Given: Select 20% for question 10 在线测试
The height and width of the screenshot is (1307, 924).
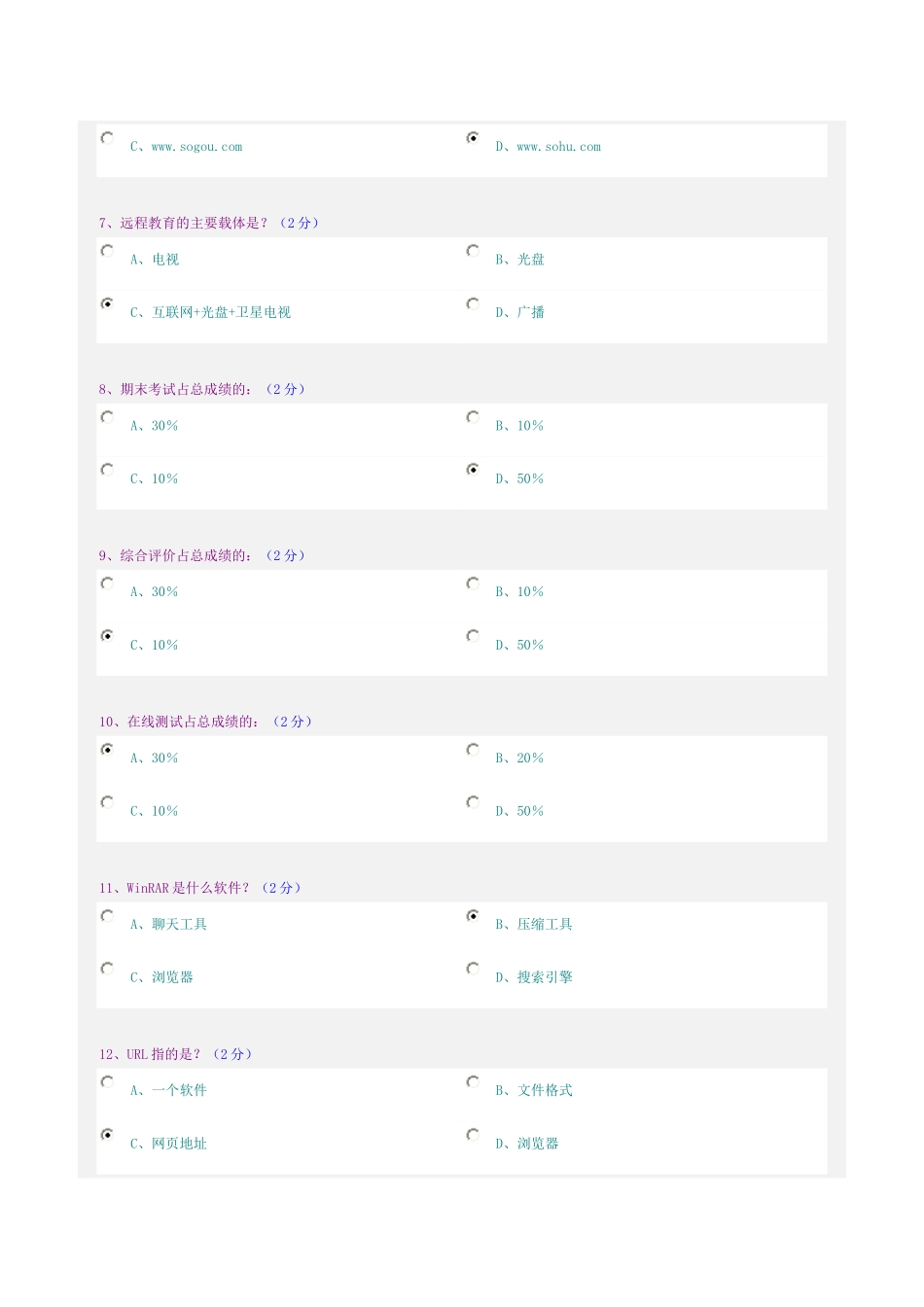Looking at the screenshot, I should (x=473, y=750).
